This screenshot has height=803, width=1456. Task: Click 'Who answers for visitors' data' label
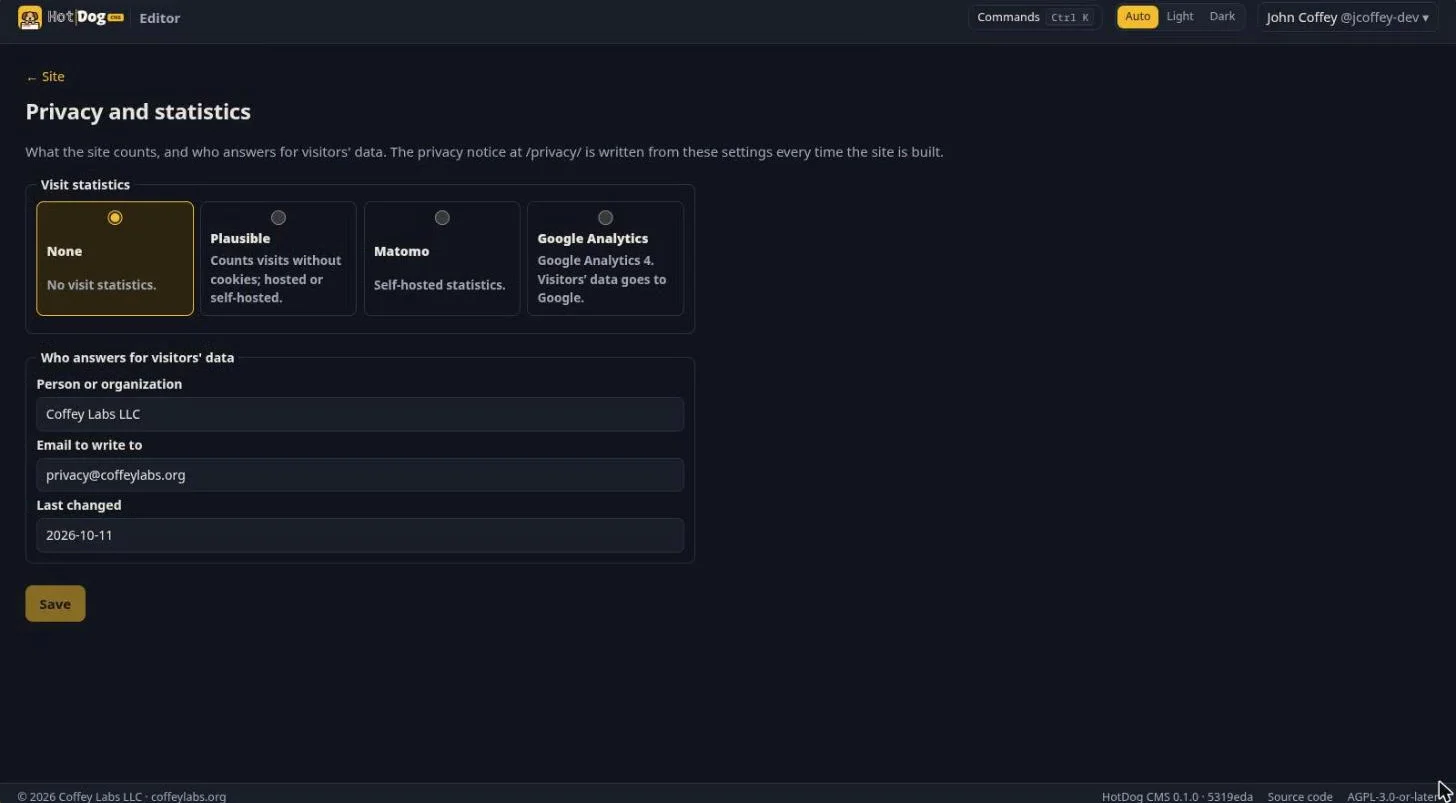137,358
